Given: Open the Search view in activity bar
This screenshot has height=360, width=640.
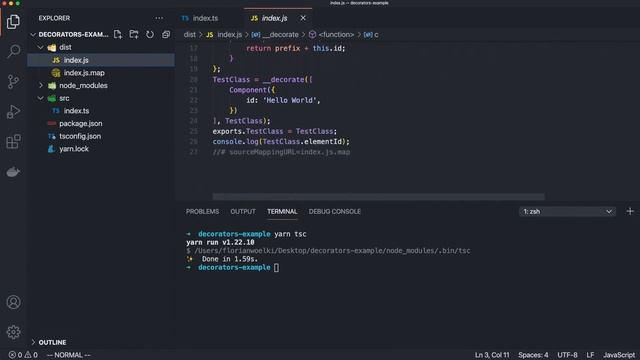Looking at the screenshot, I should point(13,51).
